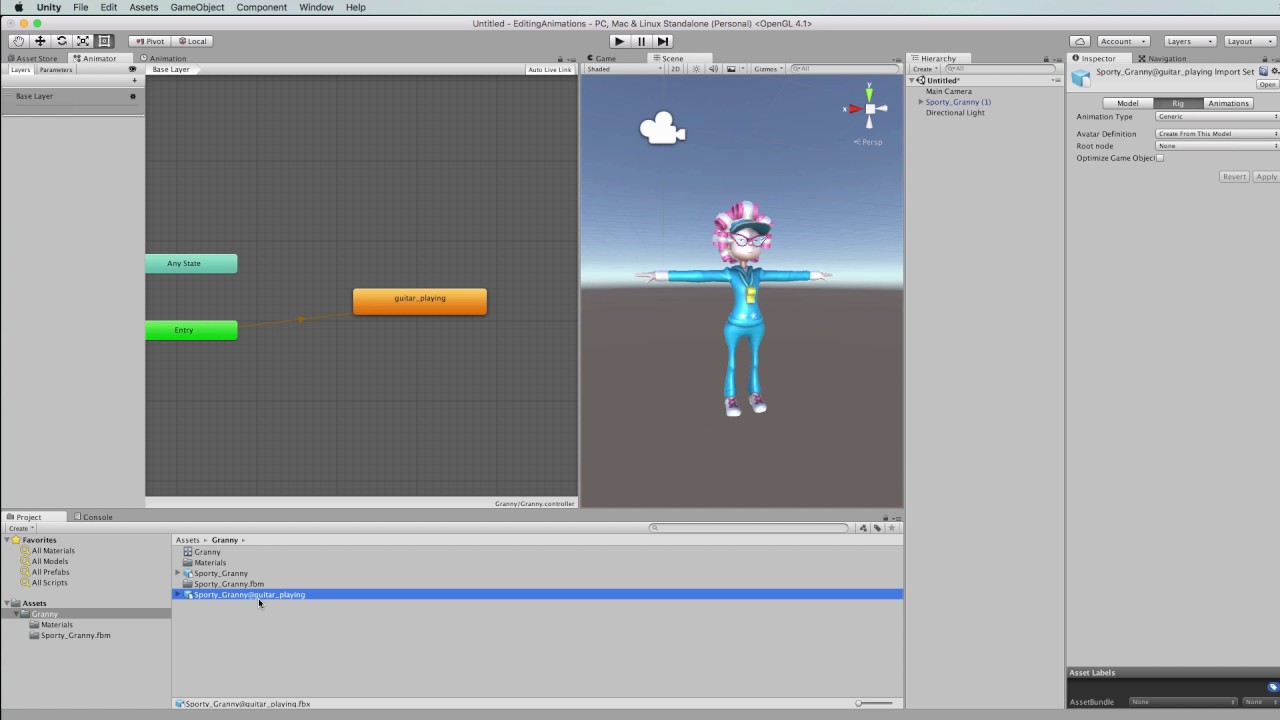Click the Step frame button

pos(662,41)
